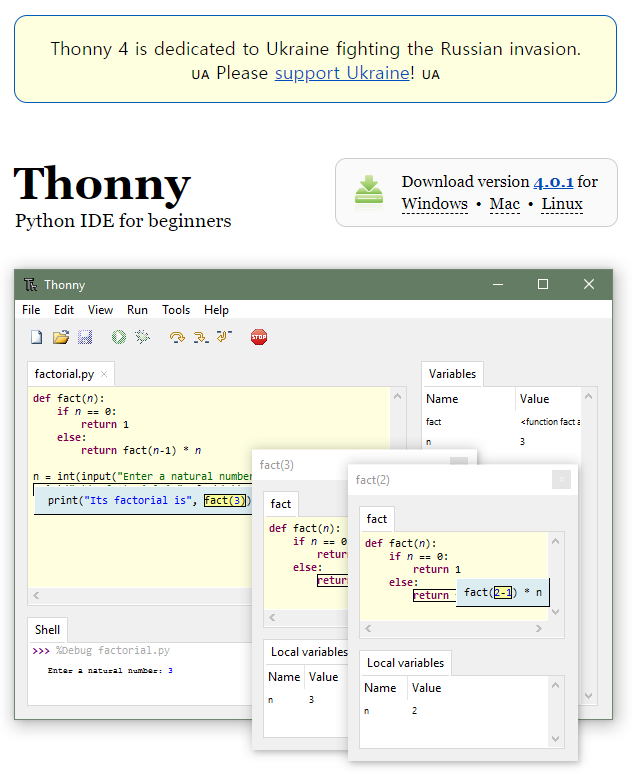The image size is (634, 774).
Task: Click the Thonny logo icon in title bar
Action: (31, 285)
